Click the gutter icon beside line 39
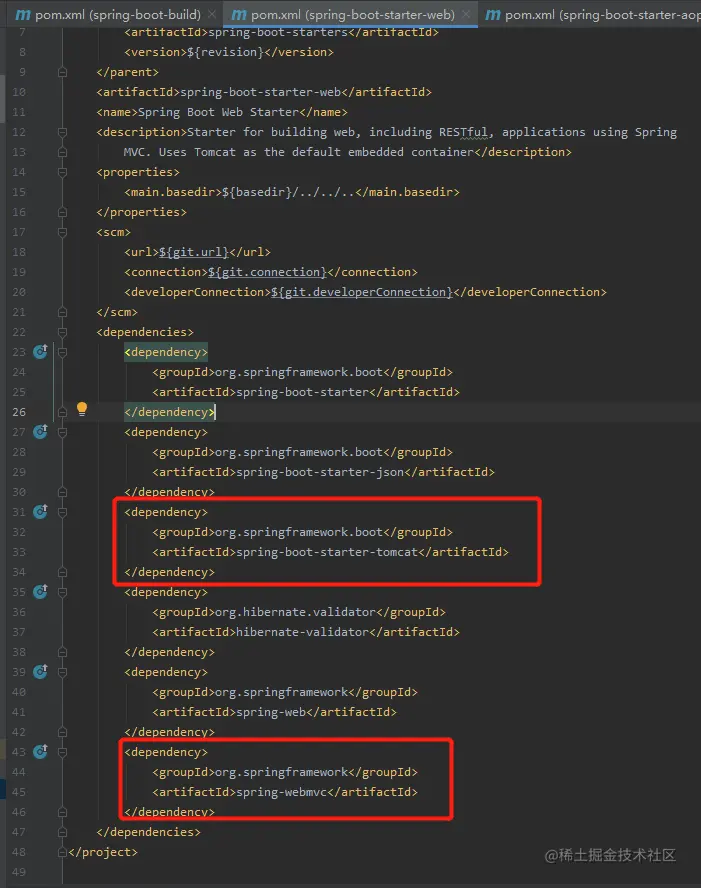701x888 pixels. (x=40, y=672)
